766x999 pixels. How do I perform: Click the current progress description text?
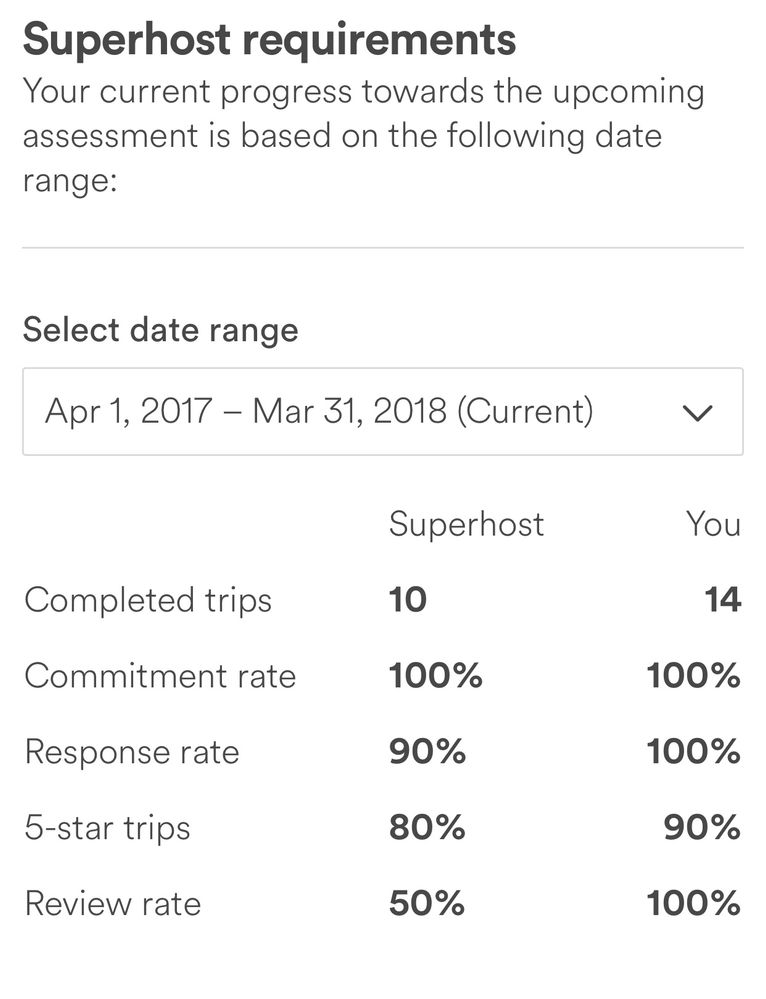pos(363,135)
